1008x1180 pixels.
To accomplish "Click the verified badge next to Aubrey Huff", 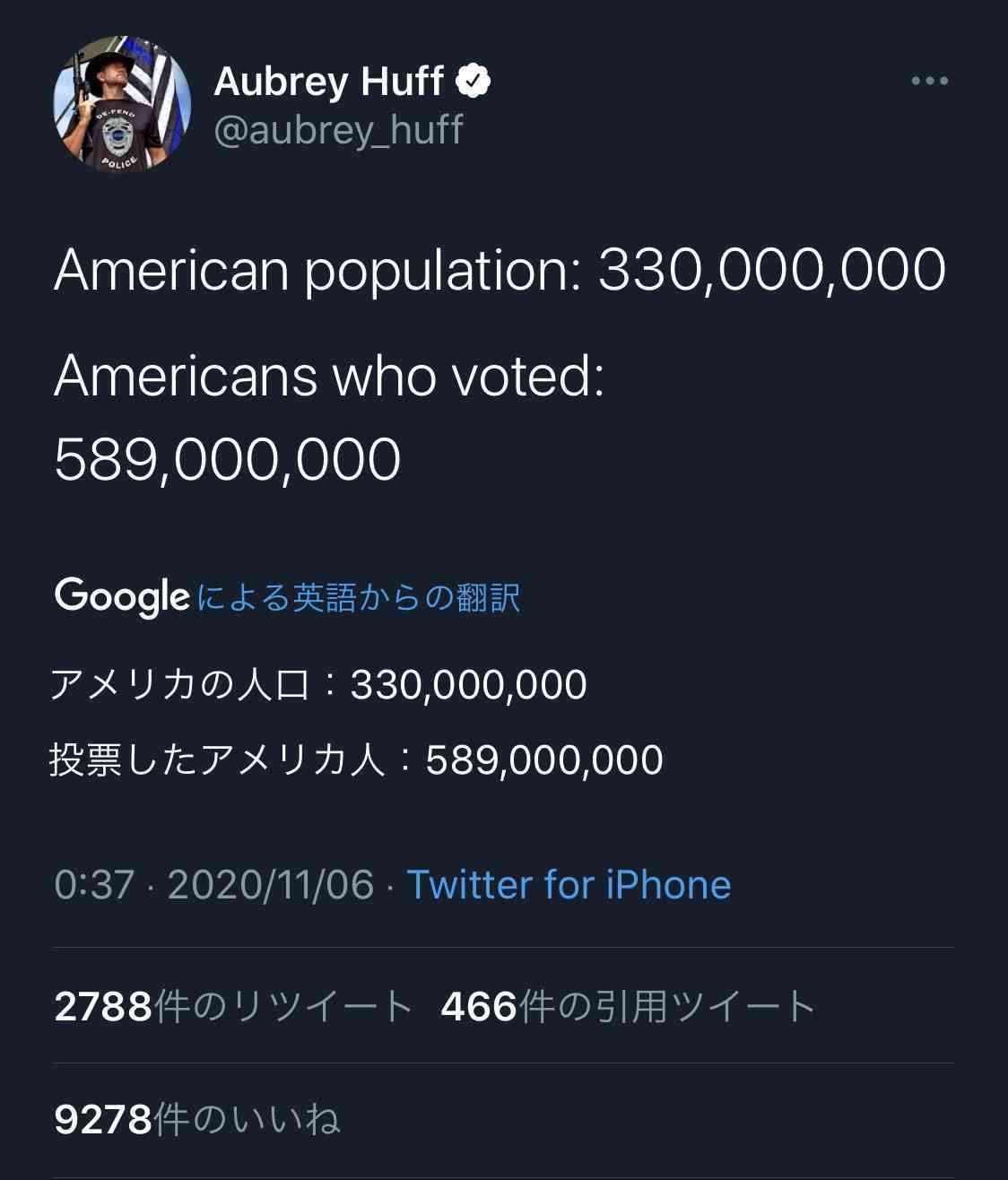I will point(474,82).
